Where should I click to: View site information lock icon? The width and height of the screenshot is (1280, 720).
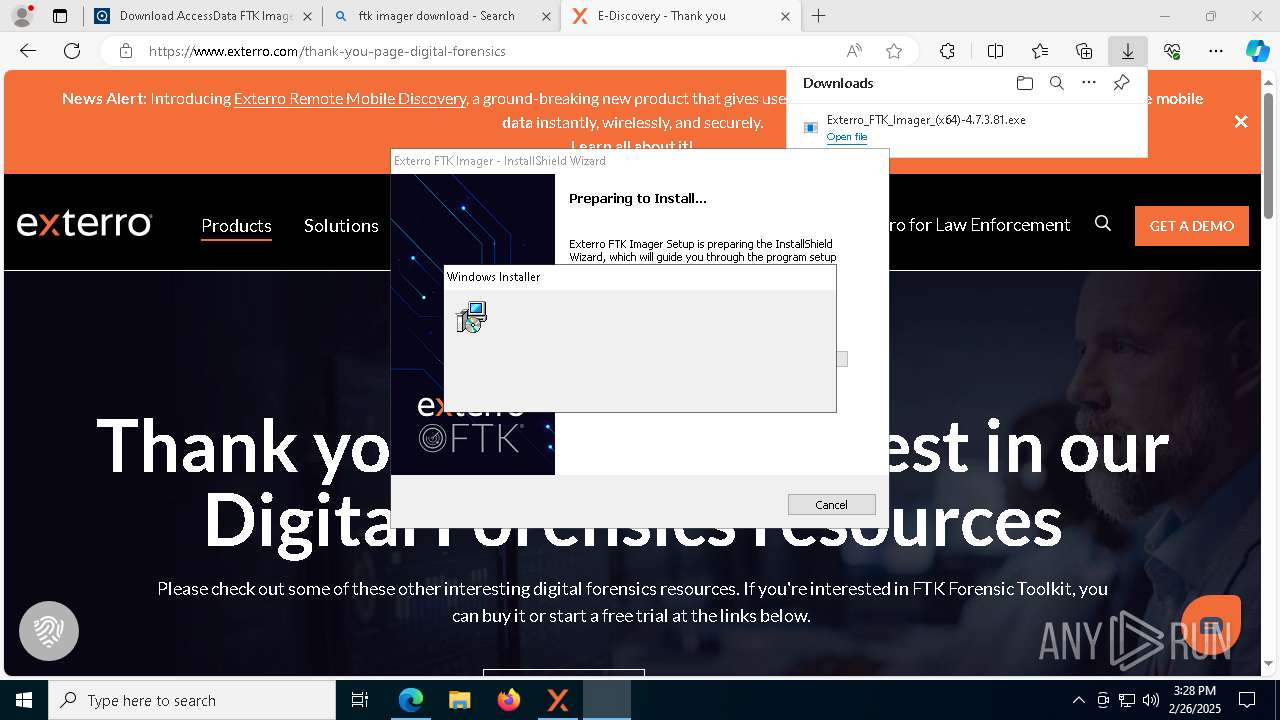125,51
